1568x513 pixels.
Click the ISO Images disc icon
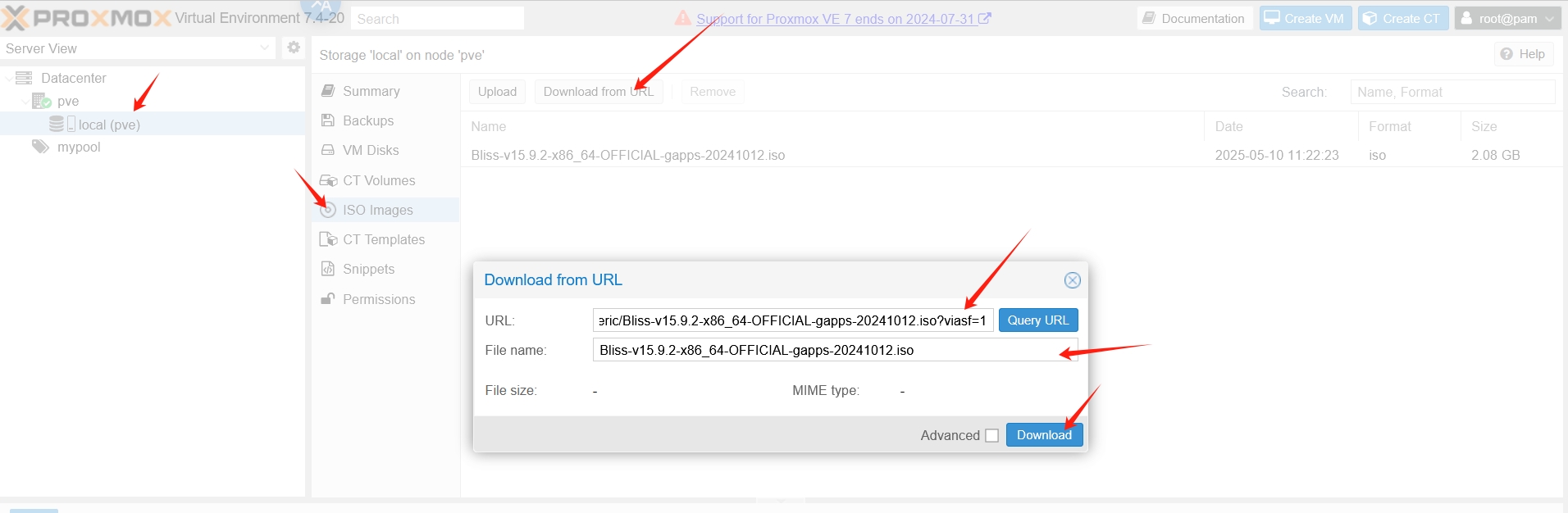[328, 210]
